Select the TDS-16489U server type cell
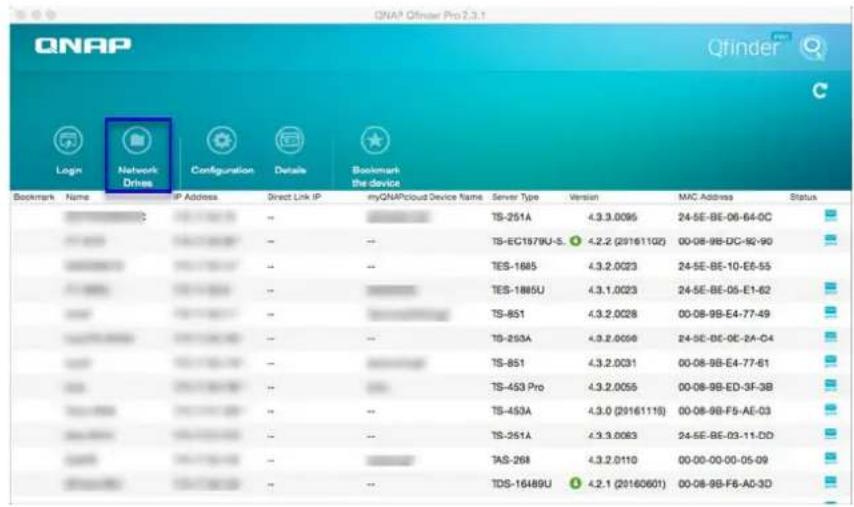Viewport: 854px width, 507px height. [521, 484]
